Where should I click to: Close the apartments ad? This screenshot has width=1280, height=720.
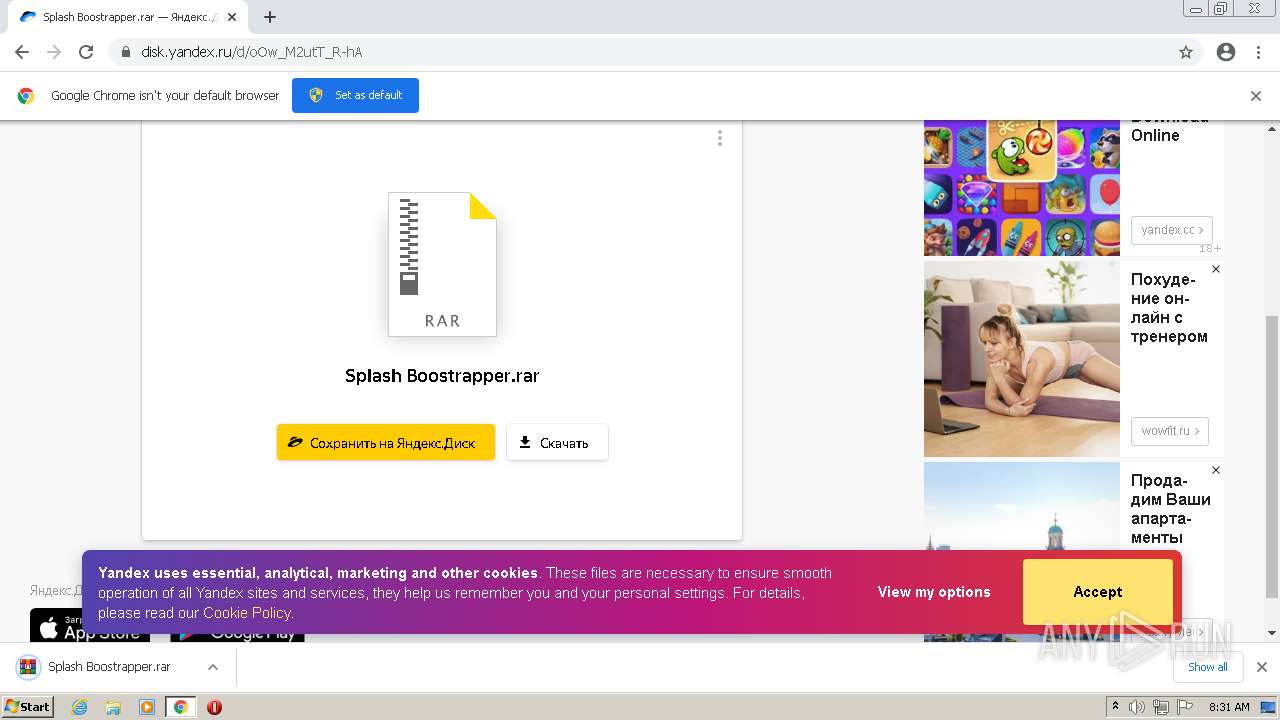1216,470
